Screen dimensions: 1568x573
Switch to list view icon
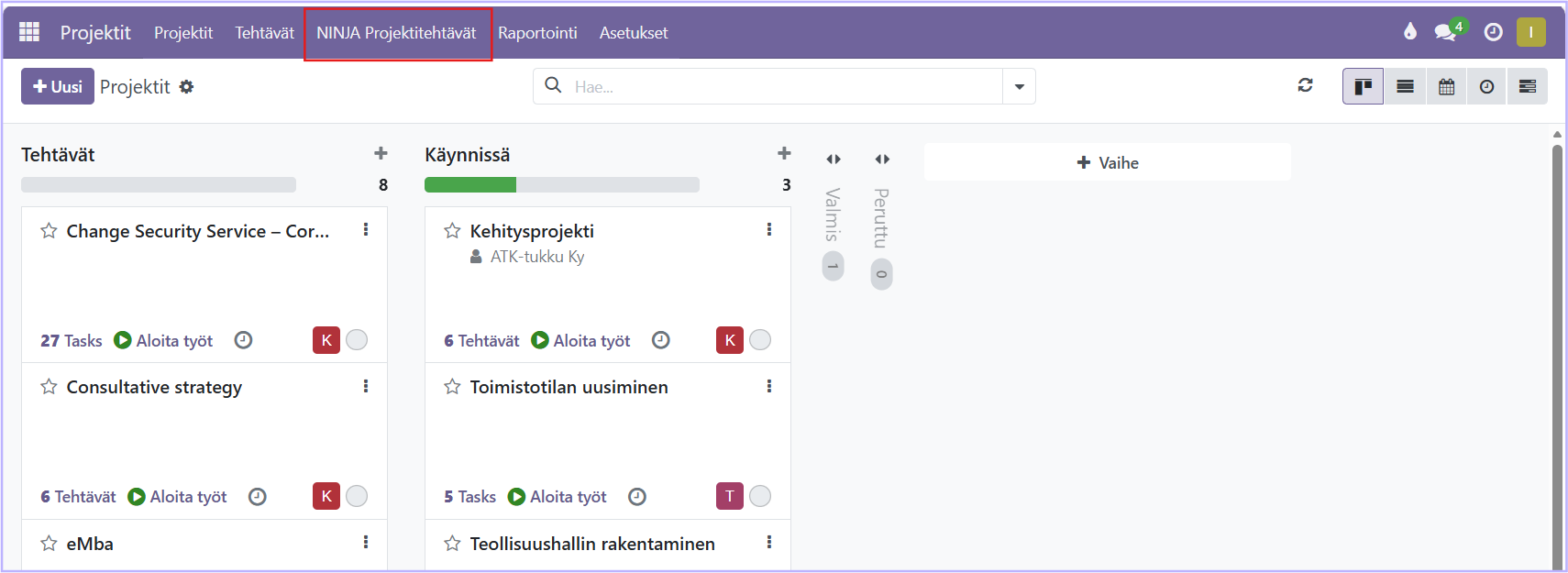pyautogui.click(x=1405, y=86)
